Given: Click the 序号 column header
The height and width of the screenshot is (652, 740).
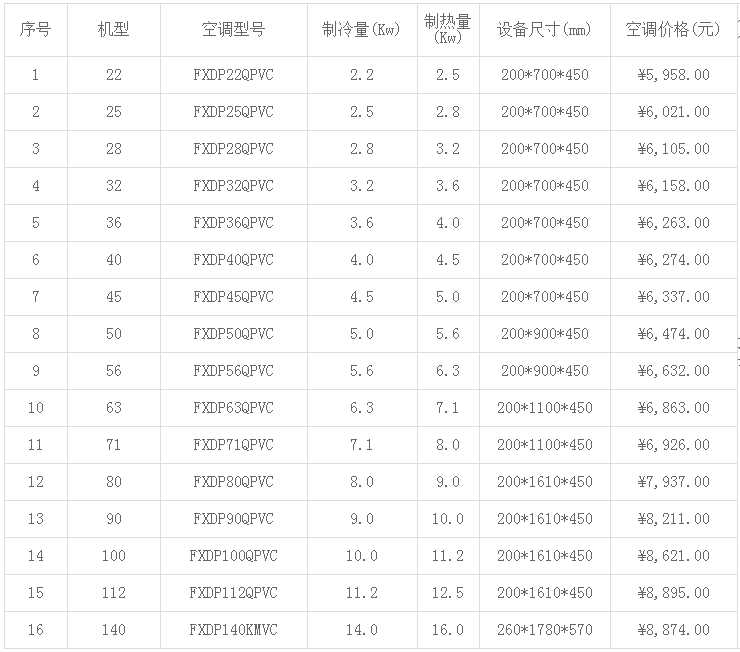Looking at the screenshot, I should pos(35,29).
